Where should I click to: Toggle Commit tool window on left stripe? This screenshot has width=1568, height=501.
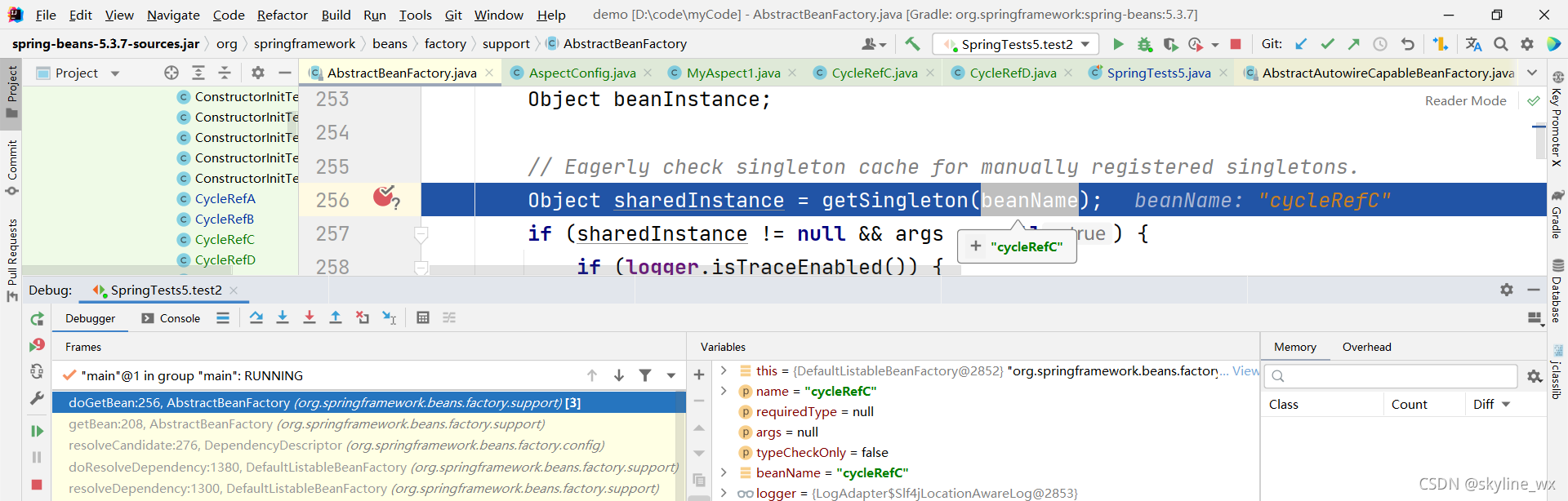[11, 167]
